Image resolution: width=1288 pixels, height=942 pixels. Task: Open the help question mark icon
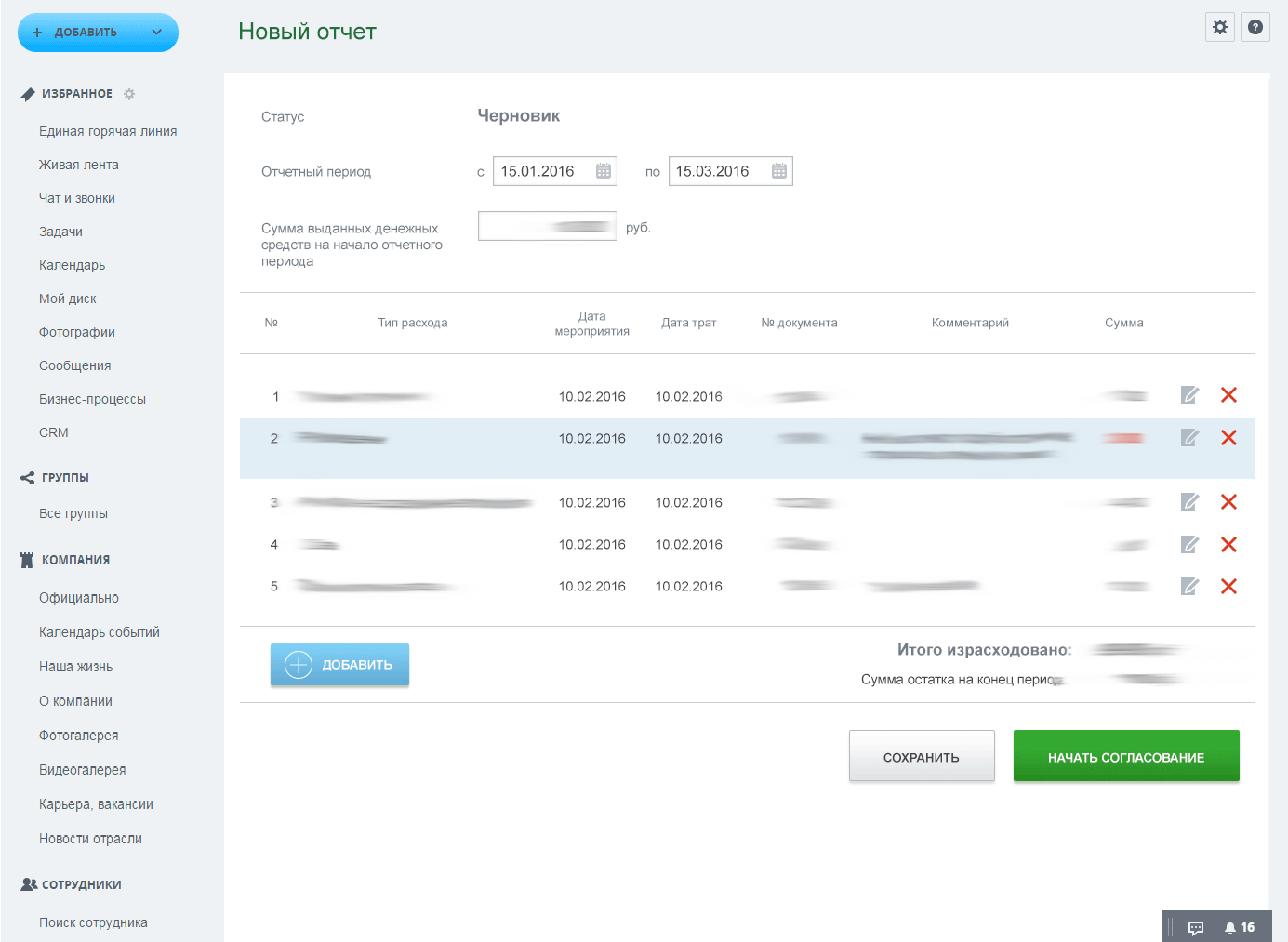[x=1255, y=27]
